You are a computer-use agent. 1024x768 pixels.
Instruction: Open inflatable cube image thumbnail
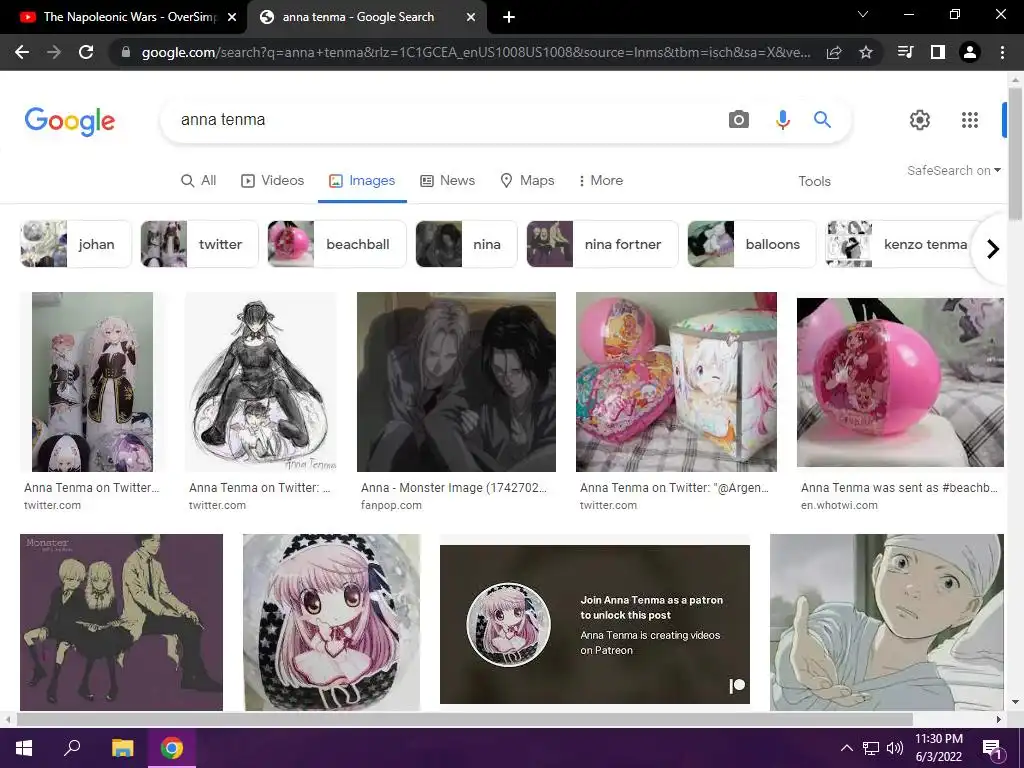(x=676, y=381)
